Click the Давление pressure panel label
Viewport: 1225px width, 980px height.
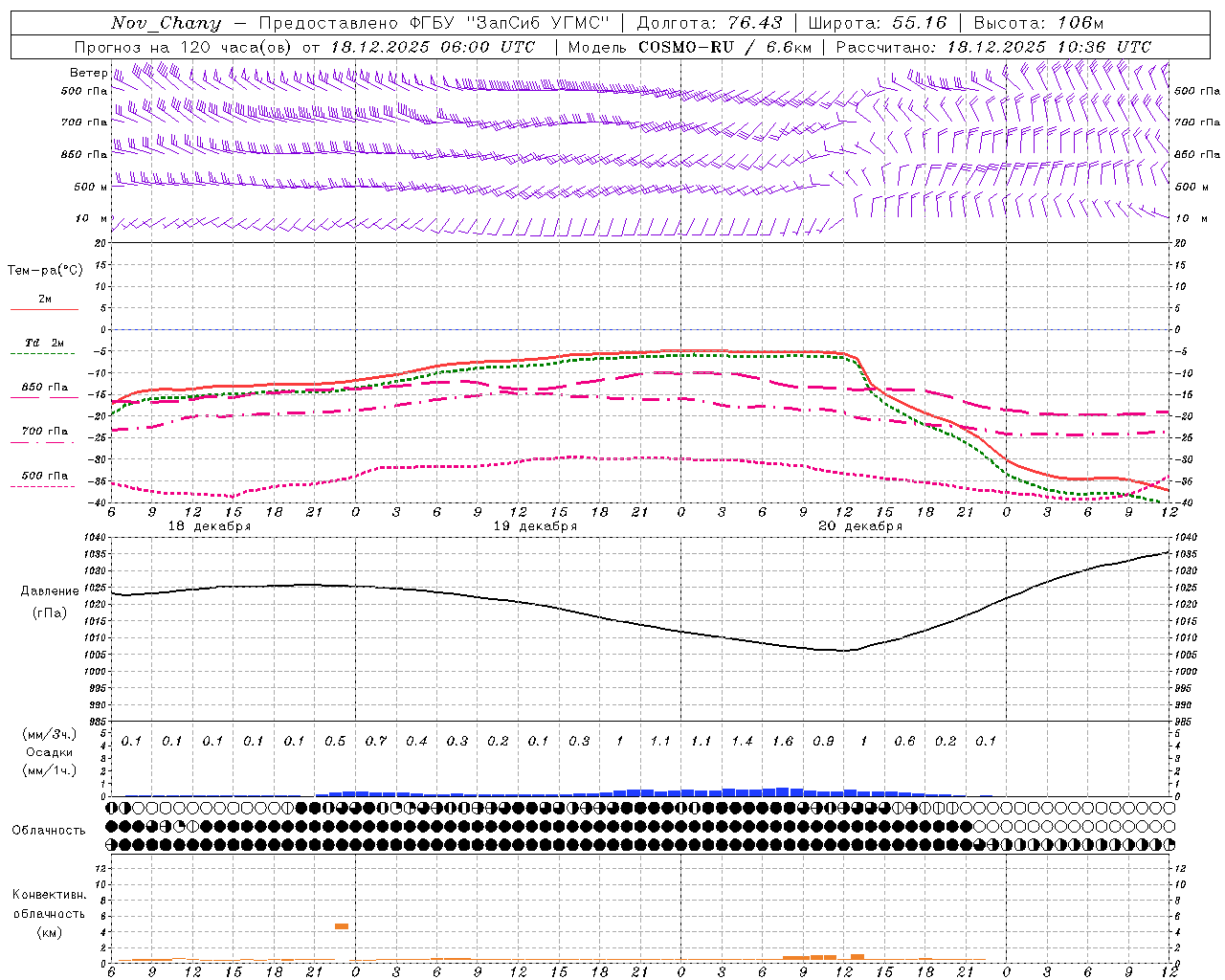[x=50, y=591]
